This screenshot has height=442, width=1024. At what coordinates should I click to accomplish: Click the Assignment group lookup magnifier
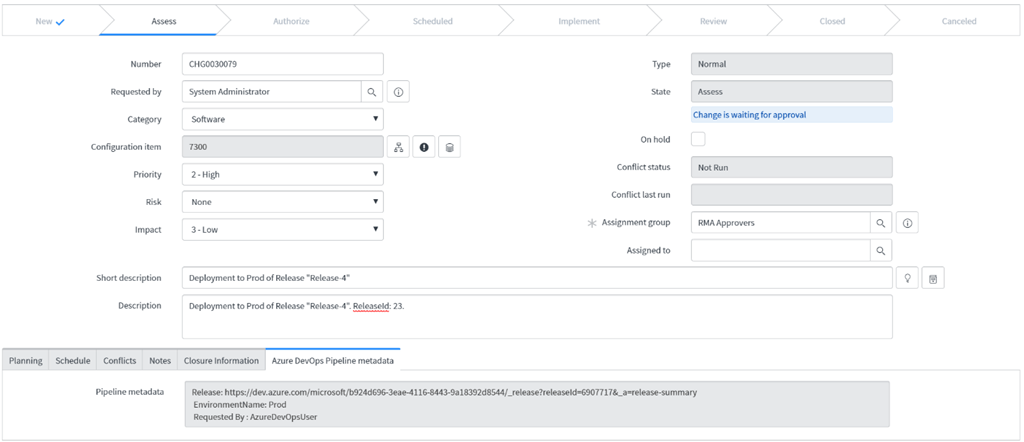(x=880, y=223)
